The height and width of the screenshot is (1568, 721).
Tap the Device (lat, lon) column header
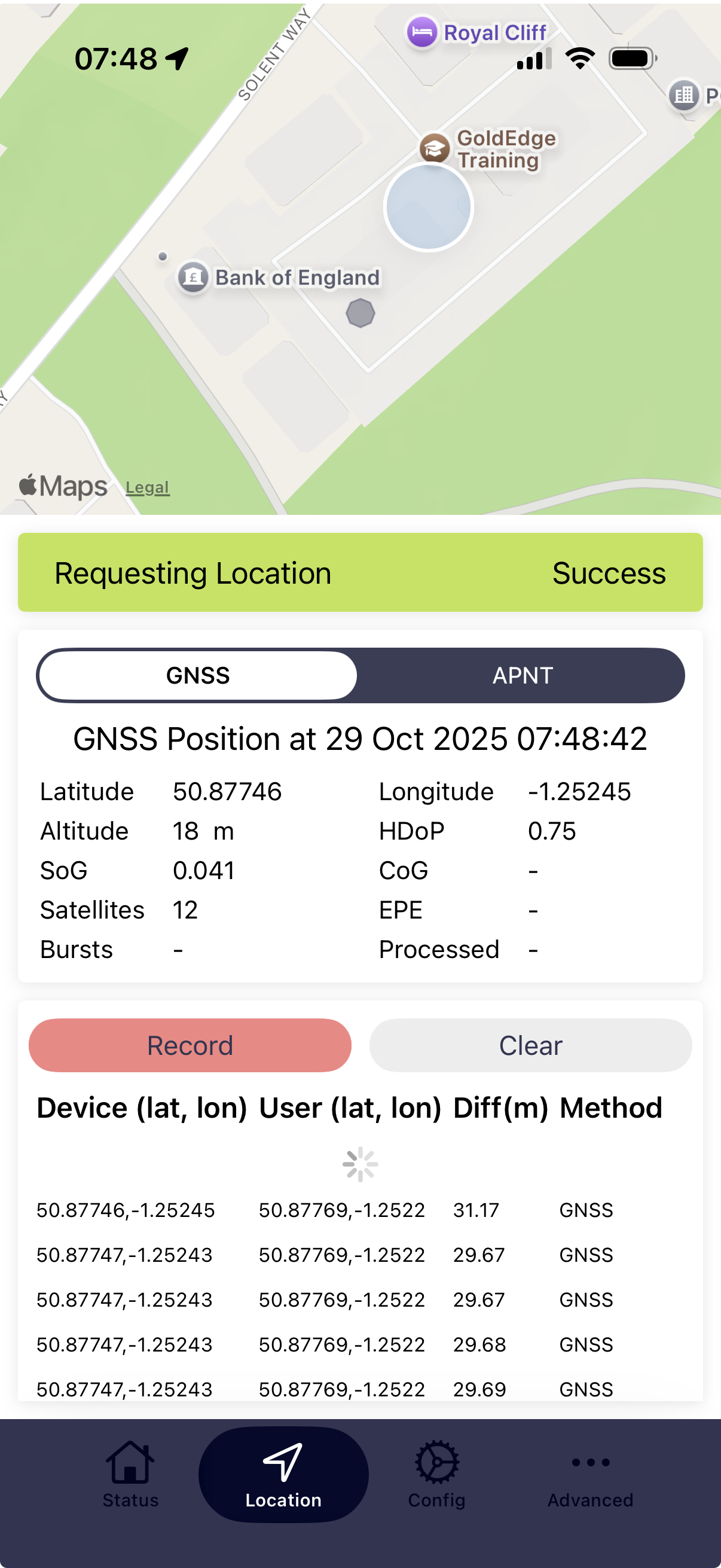click(142, 1107)
